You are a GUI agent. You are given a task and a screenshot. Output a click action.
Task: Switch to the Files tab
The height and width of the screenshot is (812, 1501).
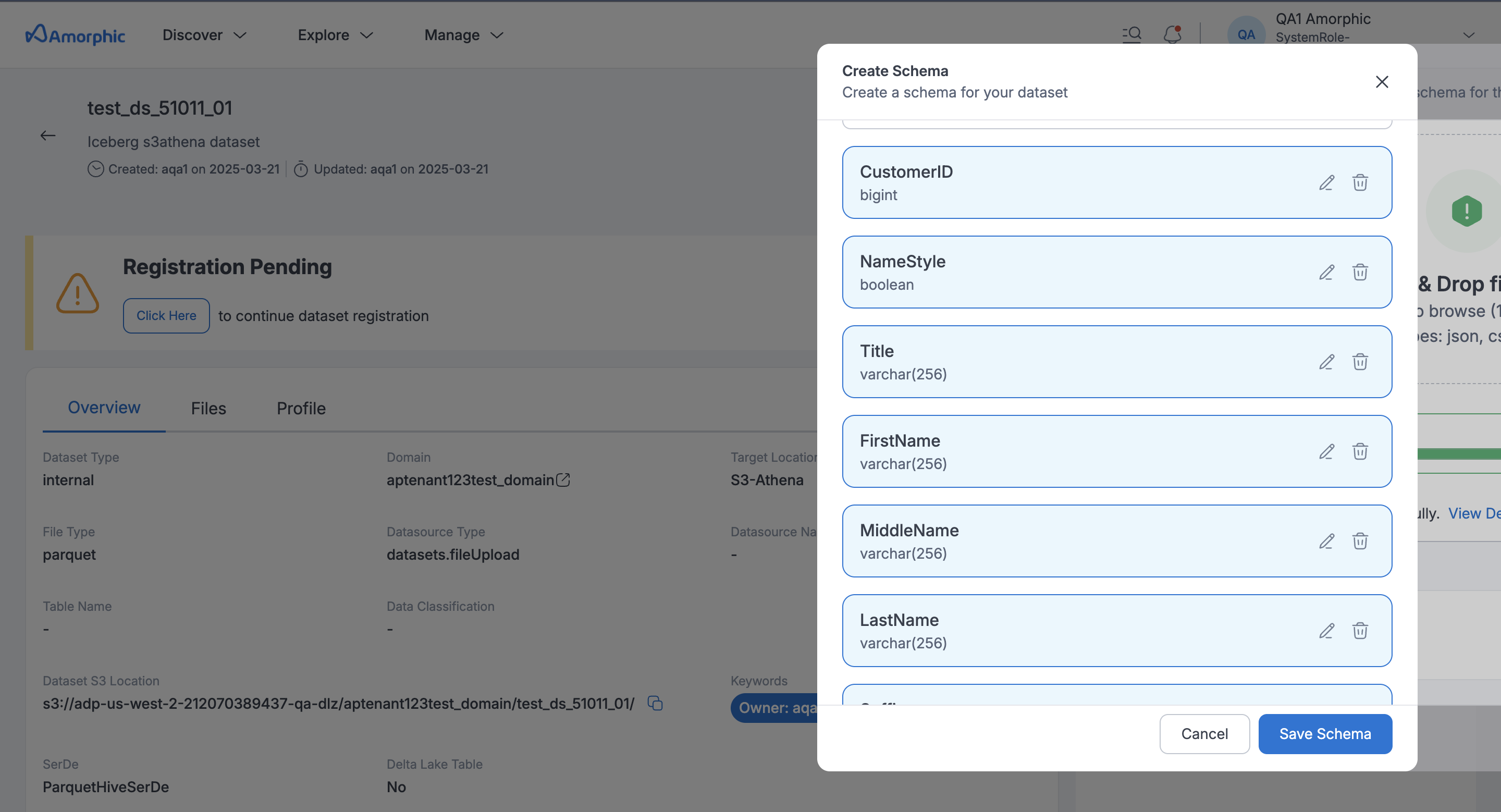point(208,408)
